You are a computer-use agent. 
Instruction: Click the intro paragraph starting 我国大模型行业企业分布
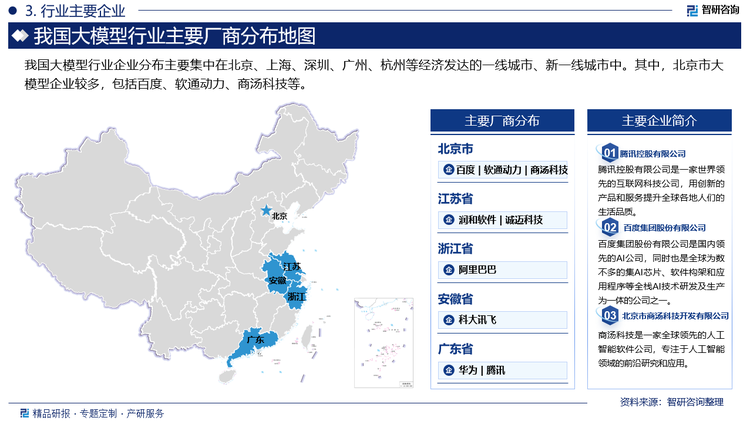374,74
